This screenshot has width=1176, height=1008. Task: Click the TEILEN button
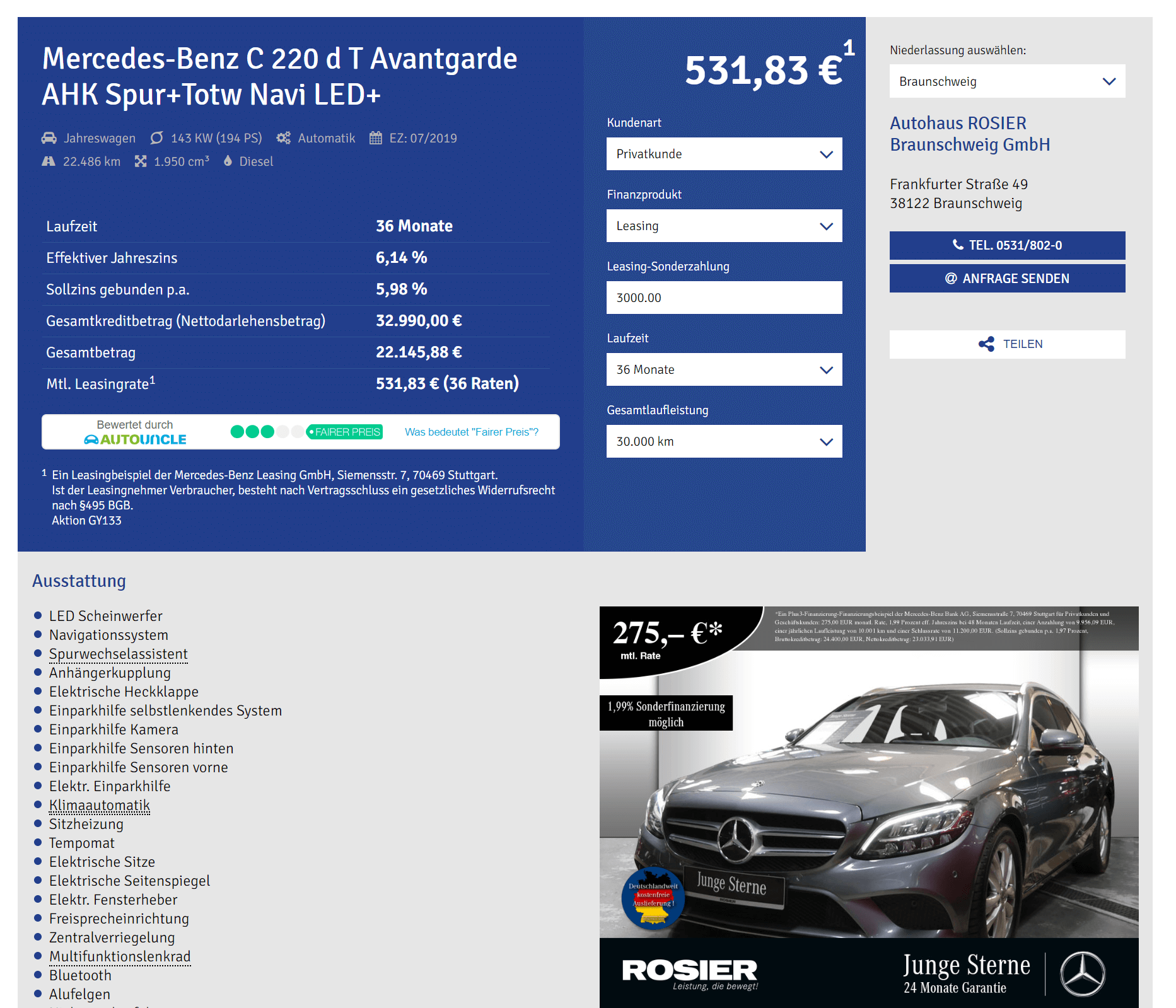(x=1007, y=344)
